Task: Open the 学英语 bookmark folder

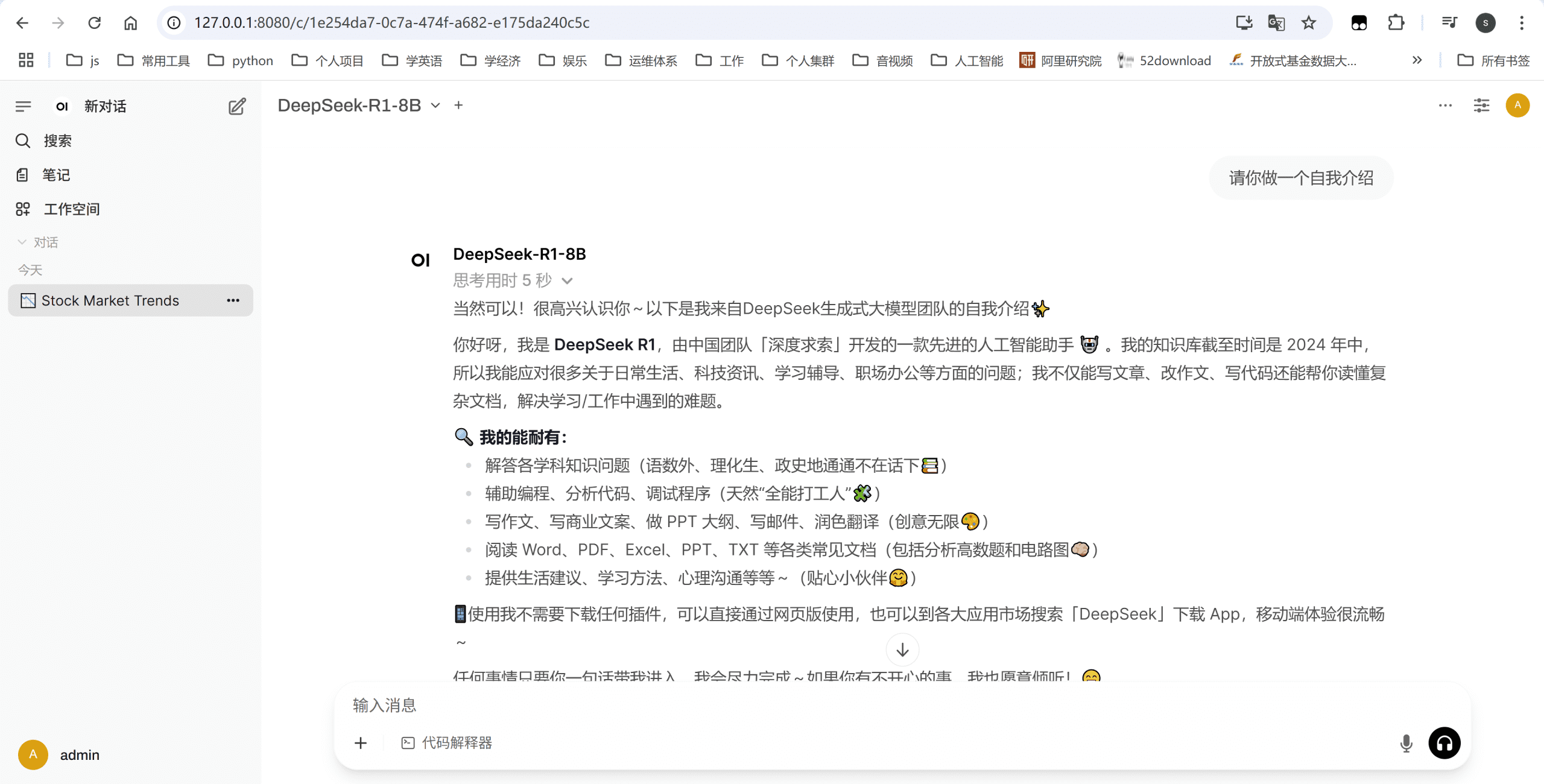Action: pos(412,60)
